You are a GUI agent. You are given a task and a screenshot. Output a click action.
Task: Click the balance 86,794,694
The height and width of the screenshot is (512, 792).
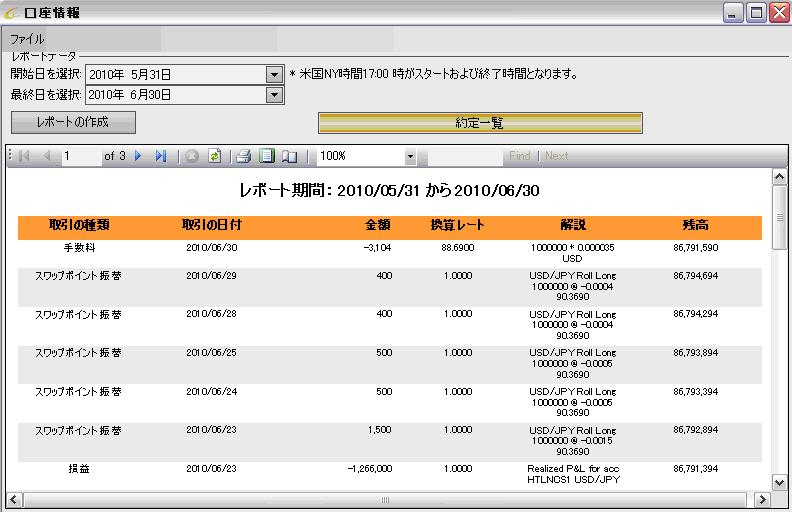[696, 276]
